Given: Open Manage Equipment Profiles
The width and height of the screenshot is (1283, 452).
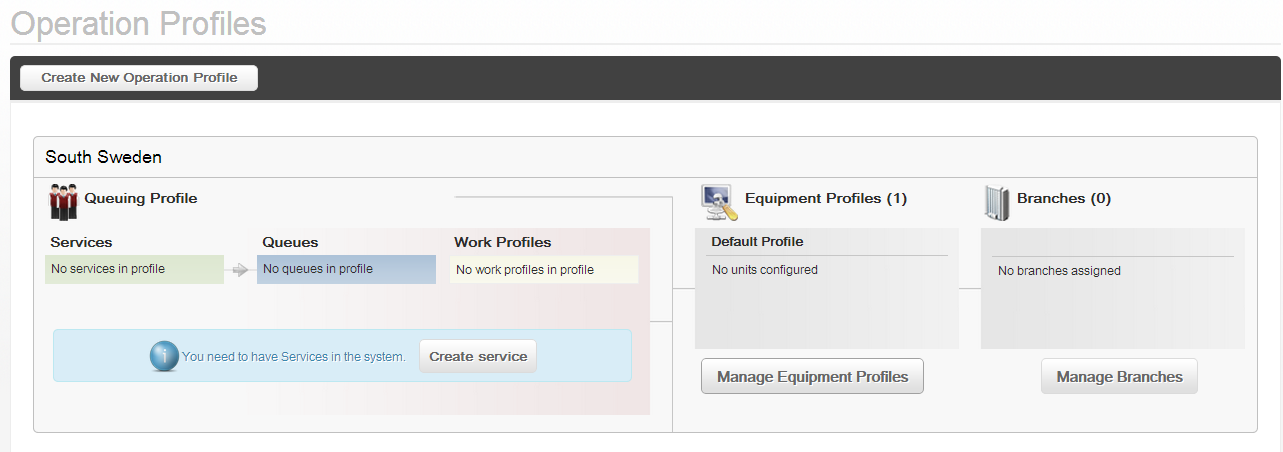Looking at the screenshot, I should click(x=812, y=377).
